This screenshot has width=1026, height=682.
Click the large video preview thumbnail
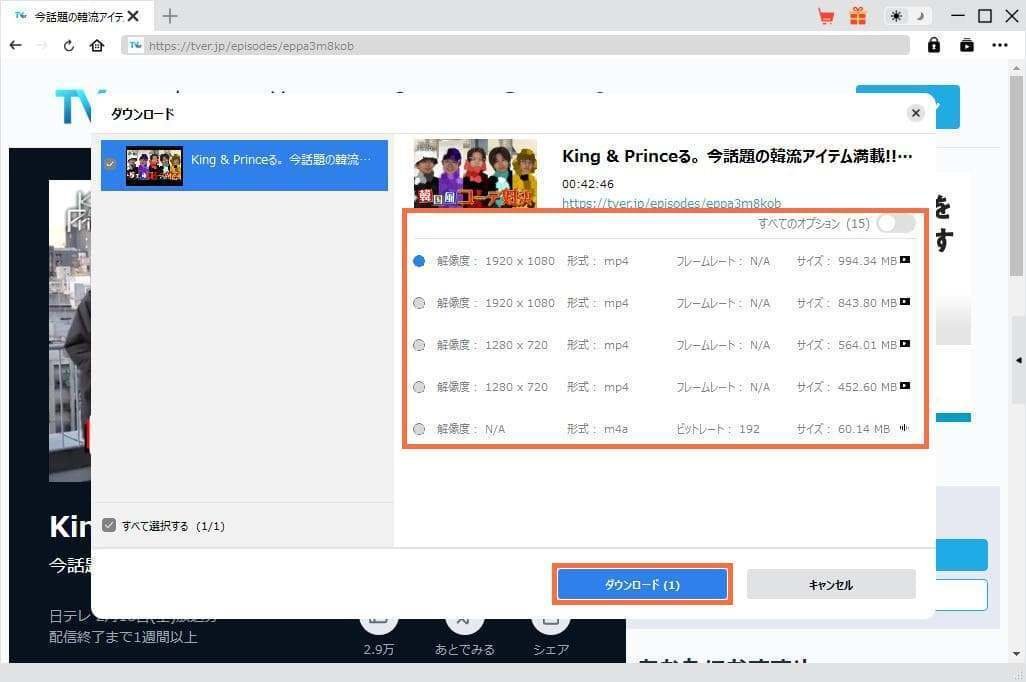(x=476, y=173)
